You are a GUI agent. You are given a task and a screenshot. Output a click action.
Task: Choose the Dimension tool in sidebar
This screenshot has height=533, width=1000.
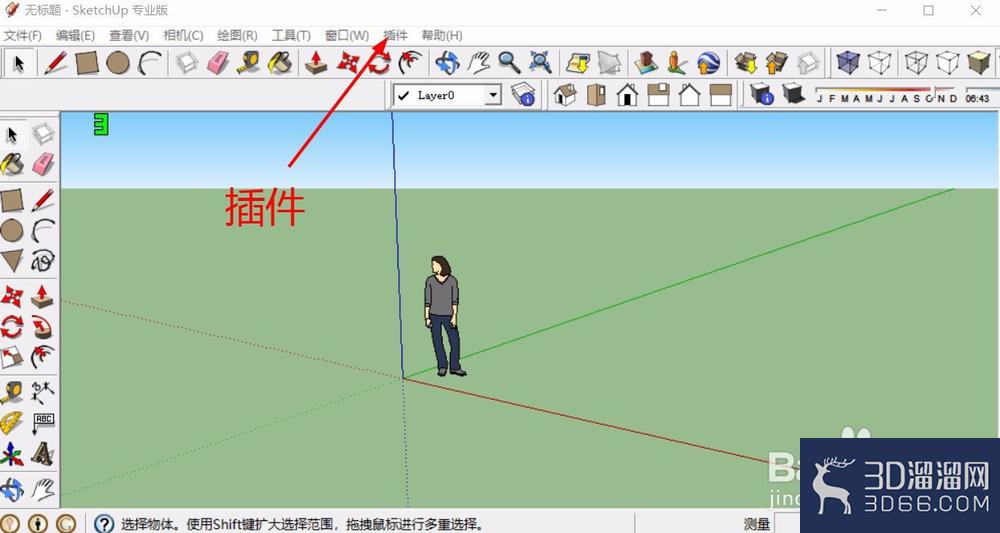coord(43,393)
